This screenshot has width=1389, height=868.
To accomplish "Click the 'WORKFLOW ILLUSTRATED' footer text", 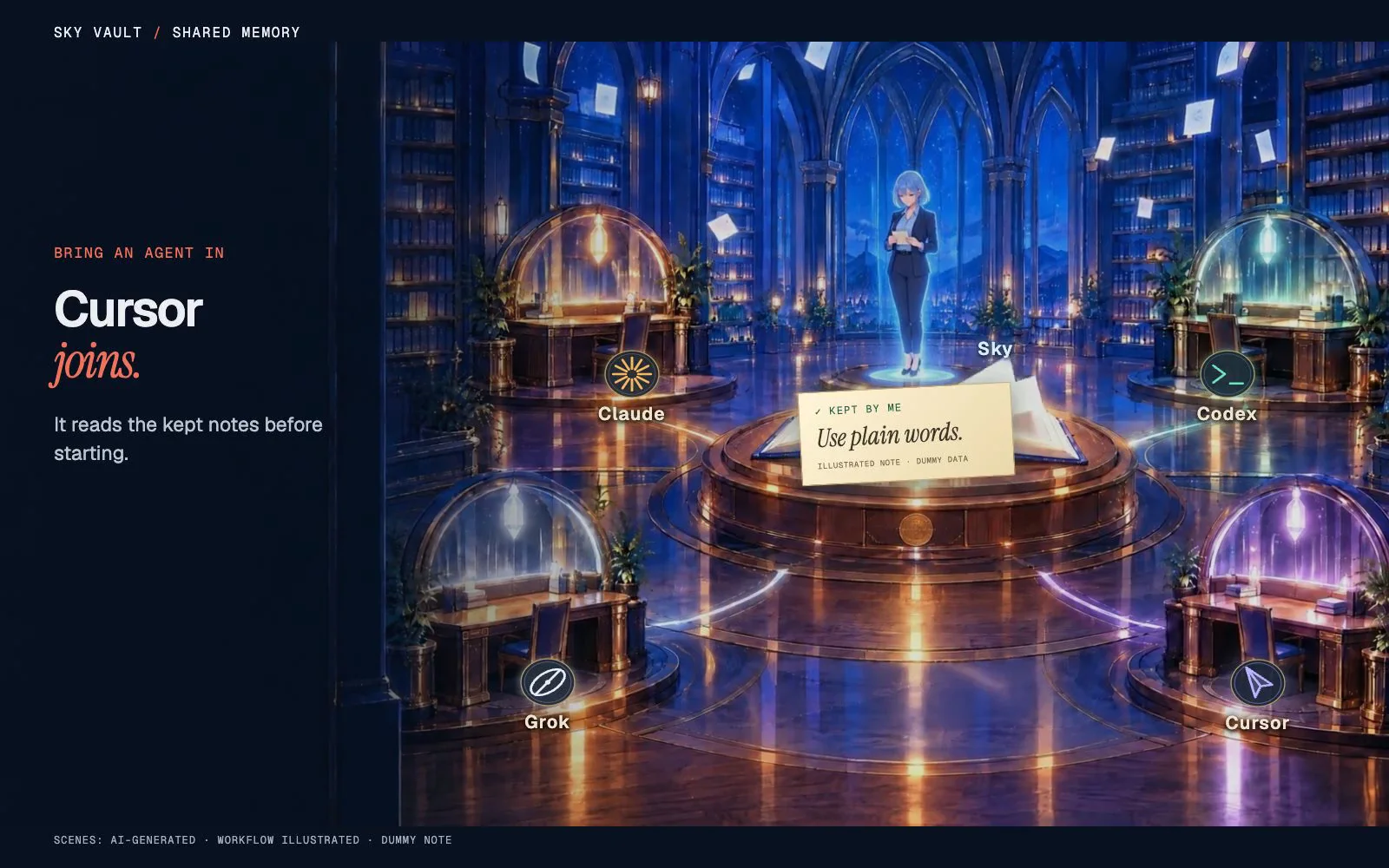I will (x=288, y=840).
